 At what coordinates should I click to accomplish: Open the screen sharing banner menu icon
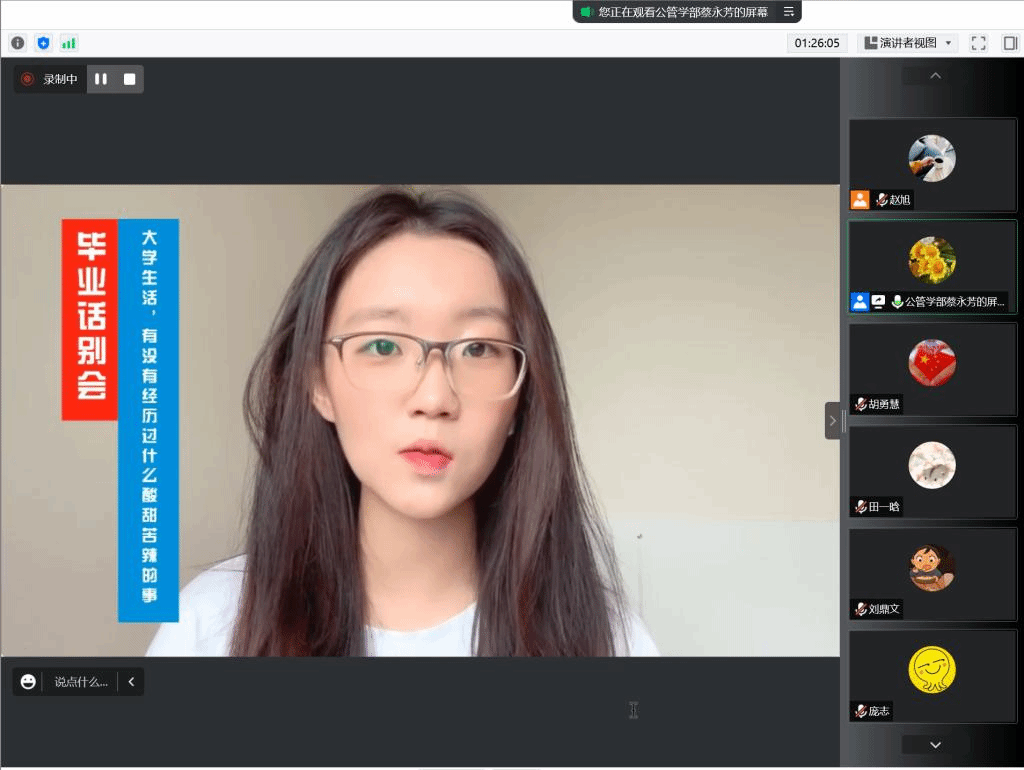788,12
